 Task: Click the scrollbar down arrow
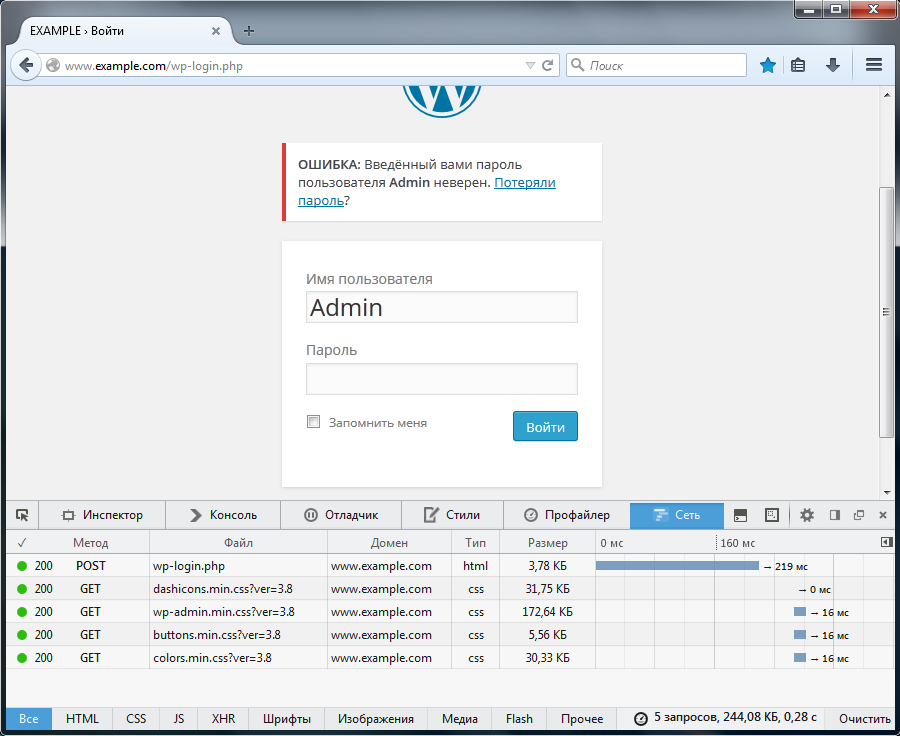coord(887,492)
